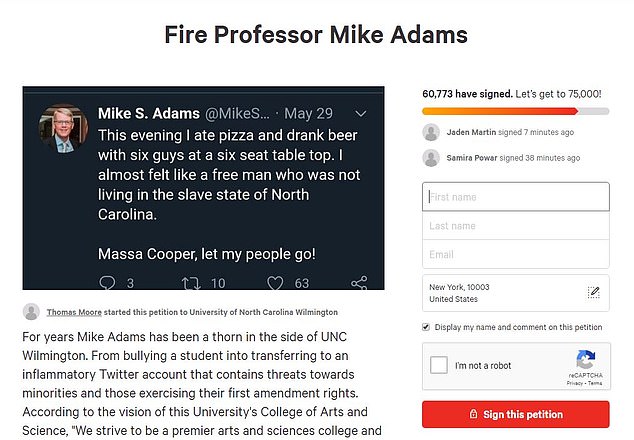Toggle 'Display my name and comment' checkbox
Viewport: 634px width, 440px height.
click(427, 327)
